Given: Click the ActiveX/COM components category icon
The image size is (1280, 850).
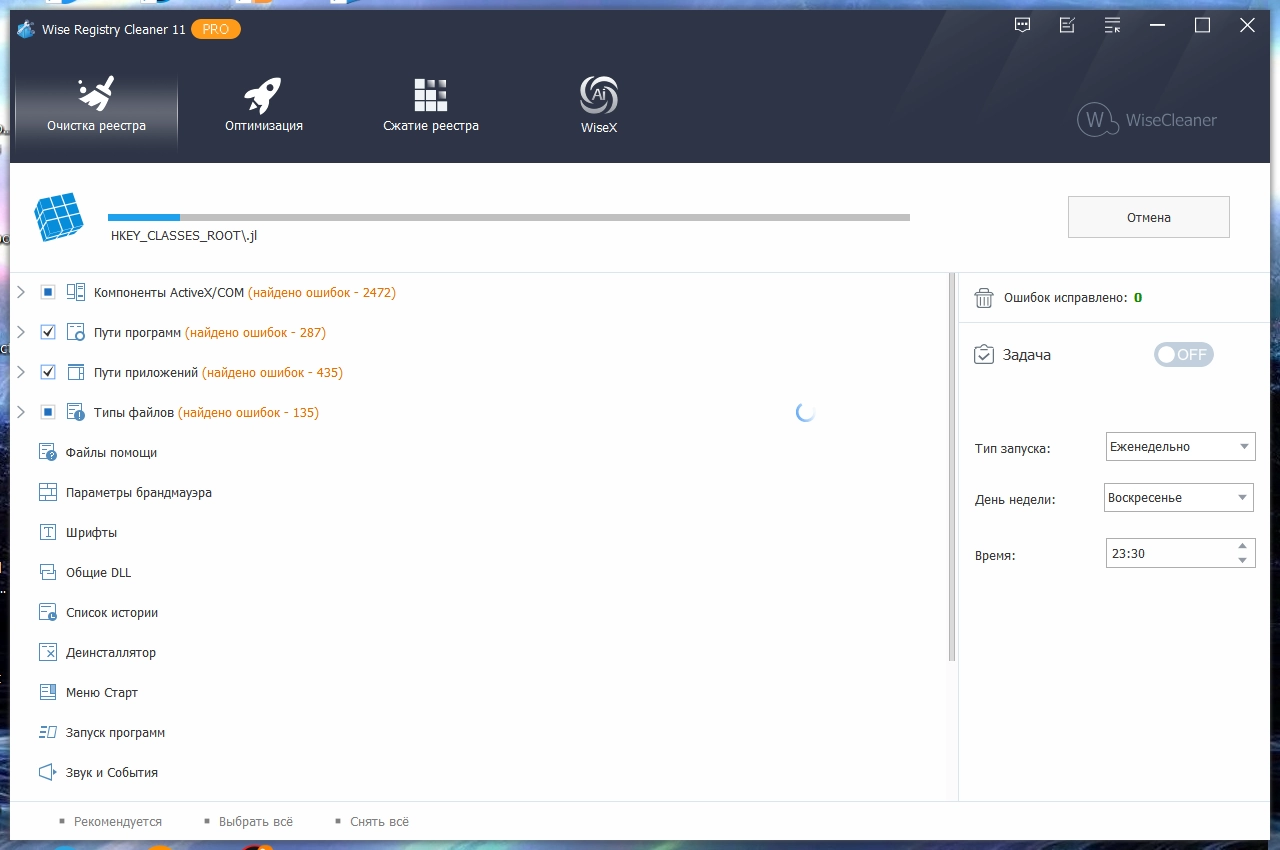Looking at the screenshot, I should [x=76, y=293].
